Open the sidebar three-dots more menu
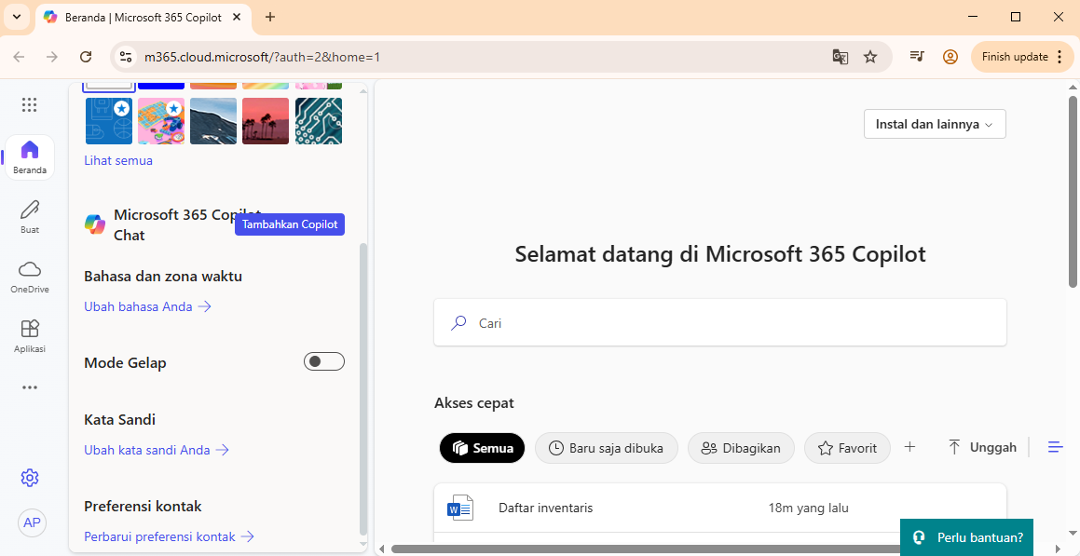The image size is (1080, 556). [29, 387]
